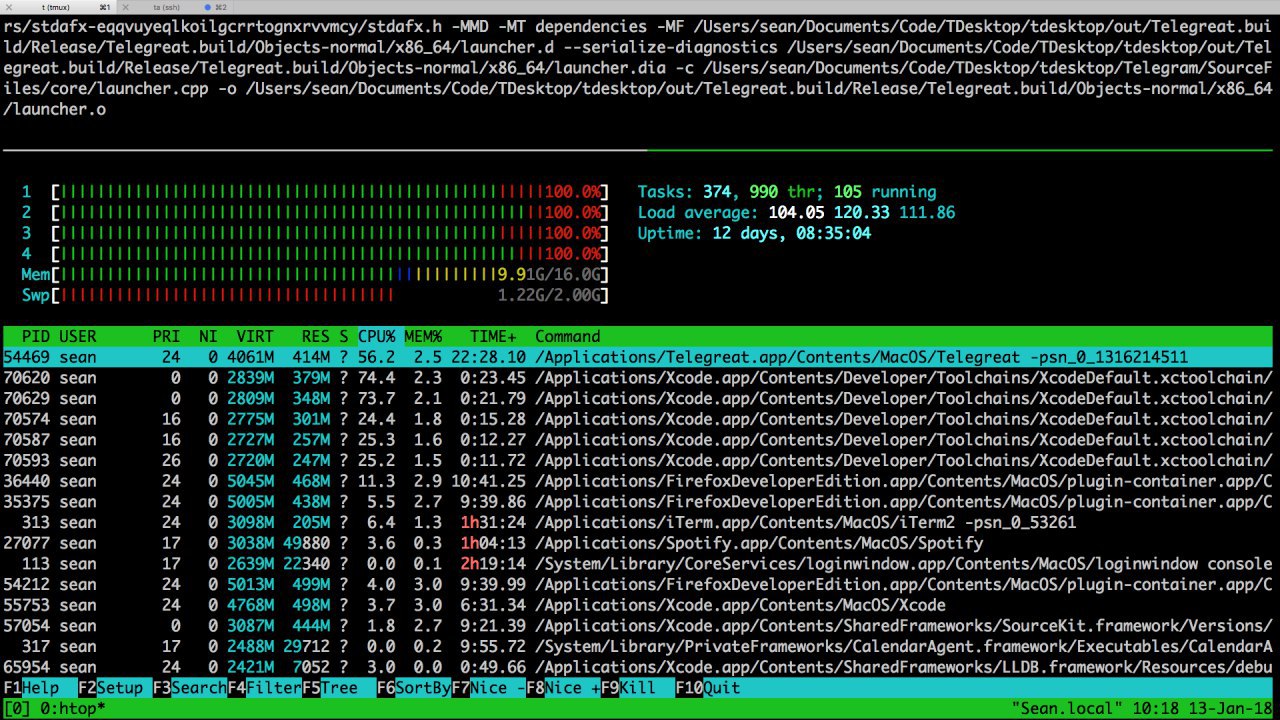Select process row with PID 70620

click(638, 378)
